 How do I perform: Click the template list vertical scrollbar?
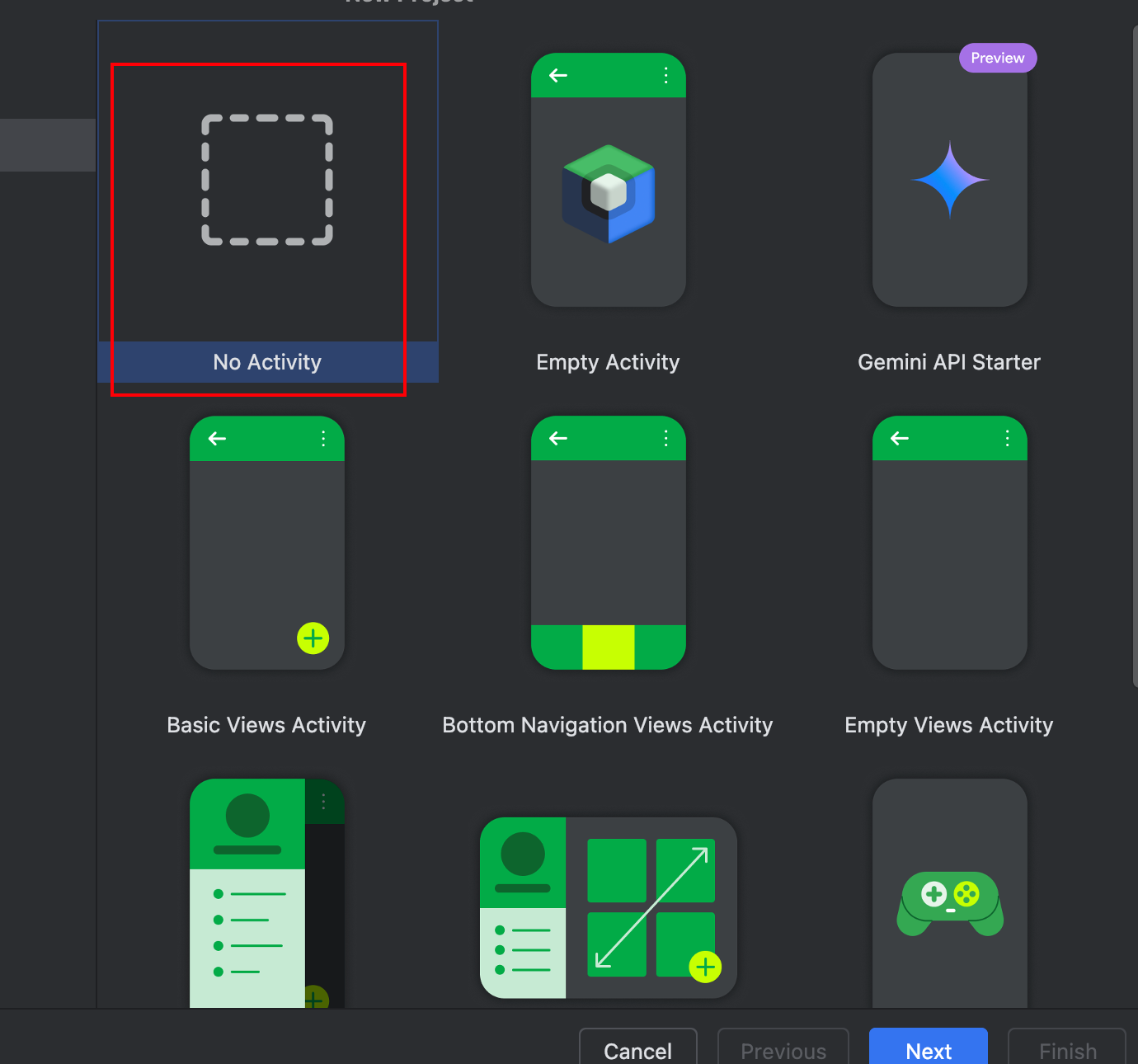[1135, 355]
